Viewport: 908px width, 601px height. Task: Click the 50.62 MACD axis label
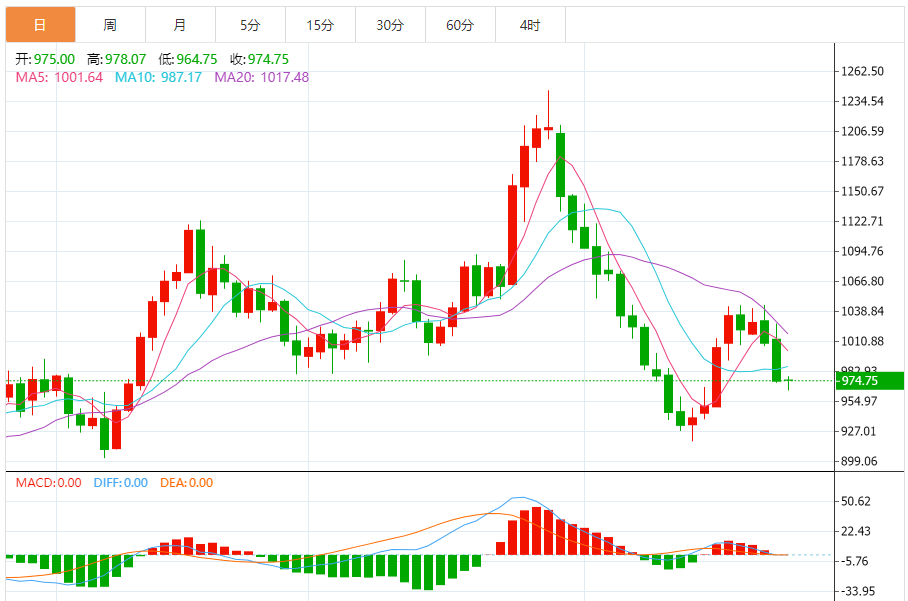[x=856, y=501]
